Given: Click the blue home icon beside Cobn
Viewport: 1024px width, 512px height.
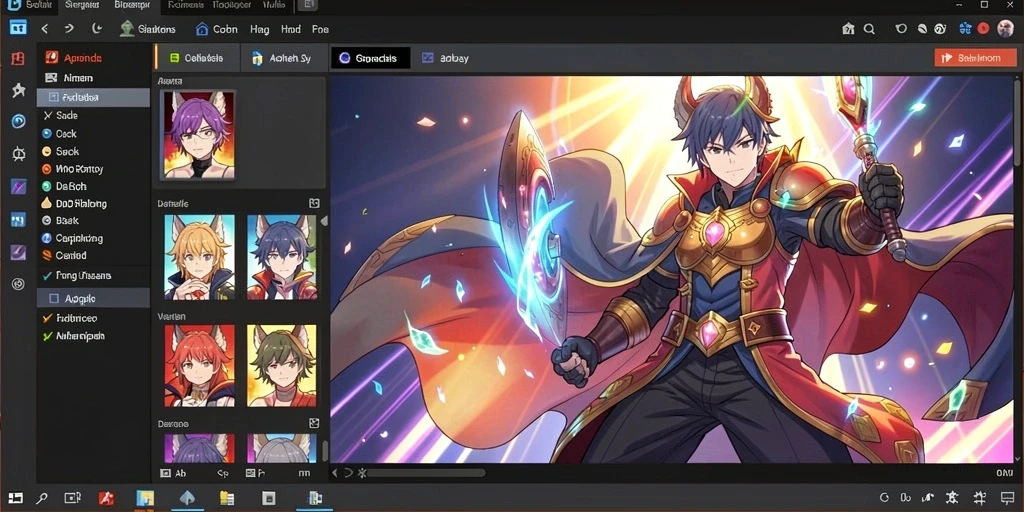Looking at the screenshot, I should (x=202, y=29).
